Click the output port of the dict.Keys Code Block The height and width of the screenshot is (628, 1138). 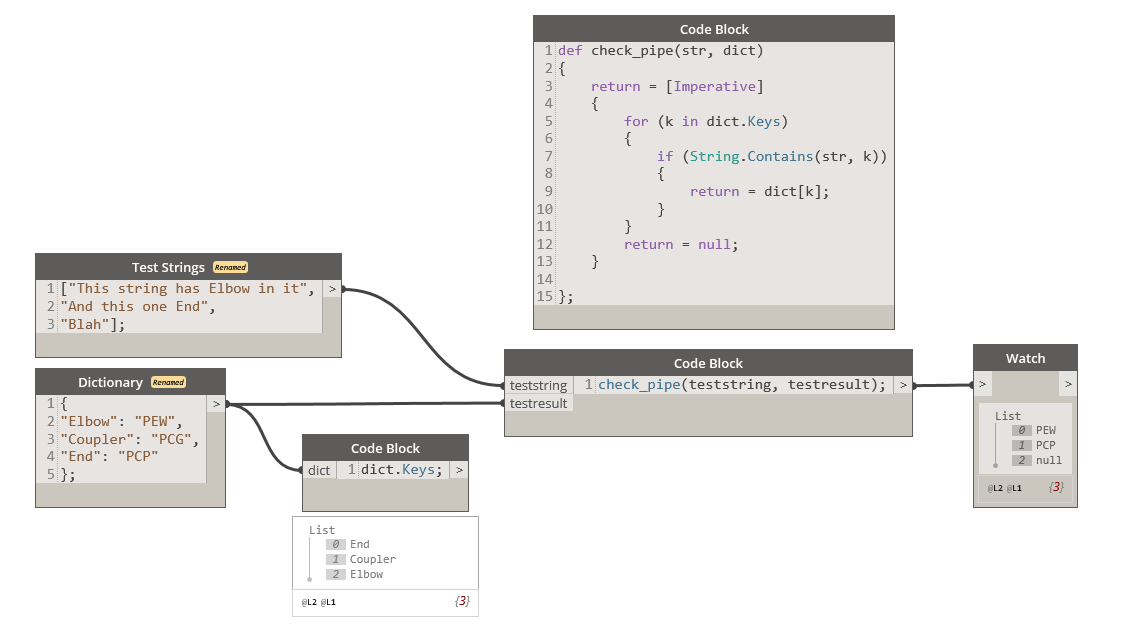point(459,470)
